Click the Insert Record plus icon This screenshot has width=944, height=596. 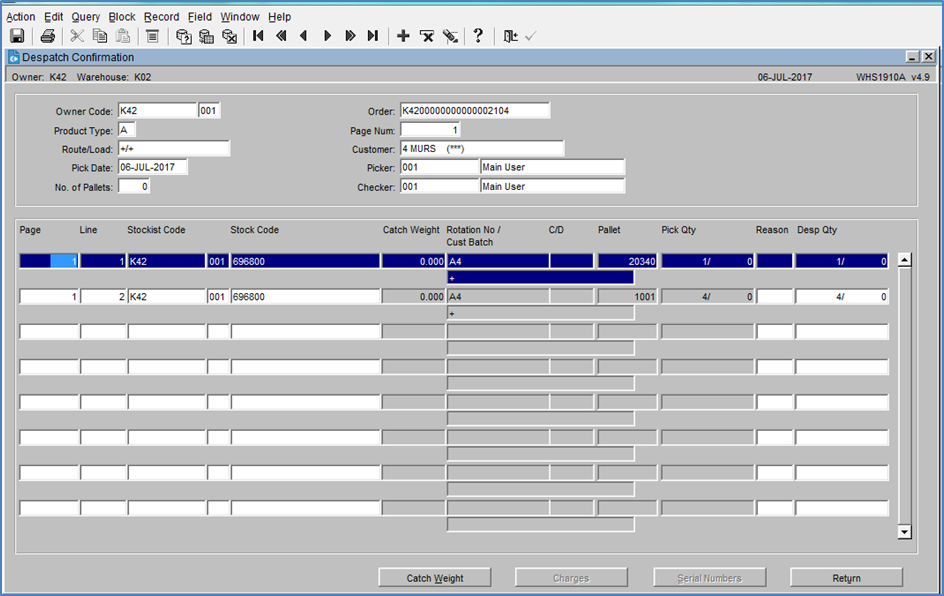403,36
